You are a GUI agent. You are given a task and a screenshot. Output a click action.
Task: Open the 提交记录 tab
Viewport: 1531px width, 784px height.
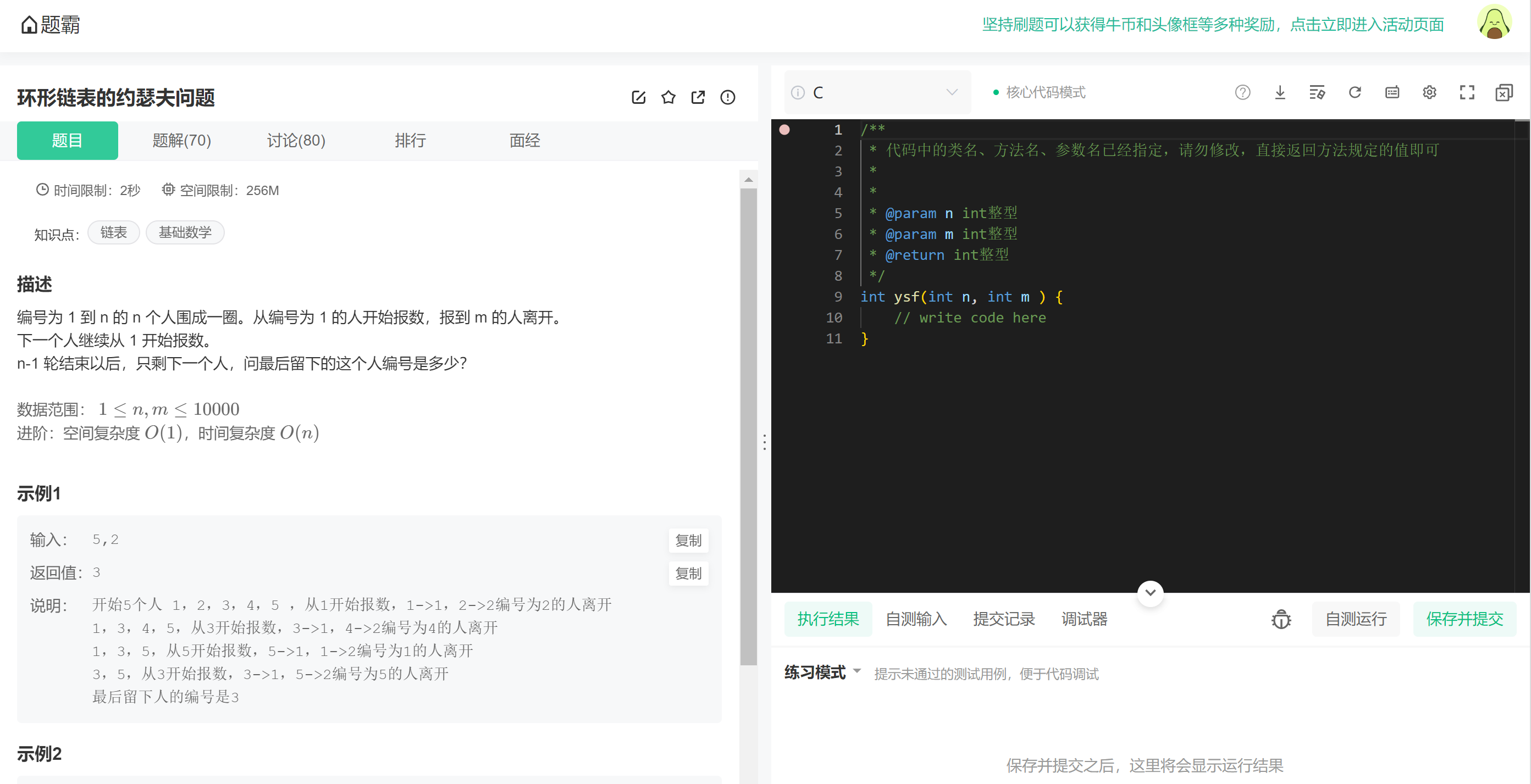(1004, 619)
